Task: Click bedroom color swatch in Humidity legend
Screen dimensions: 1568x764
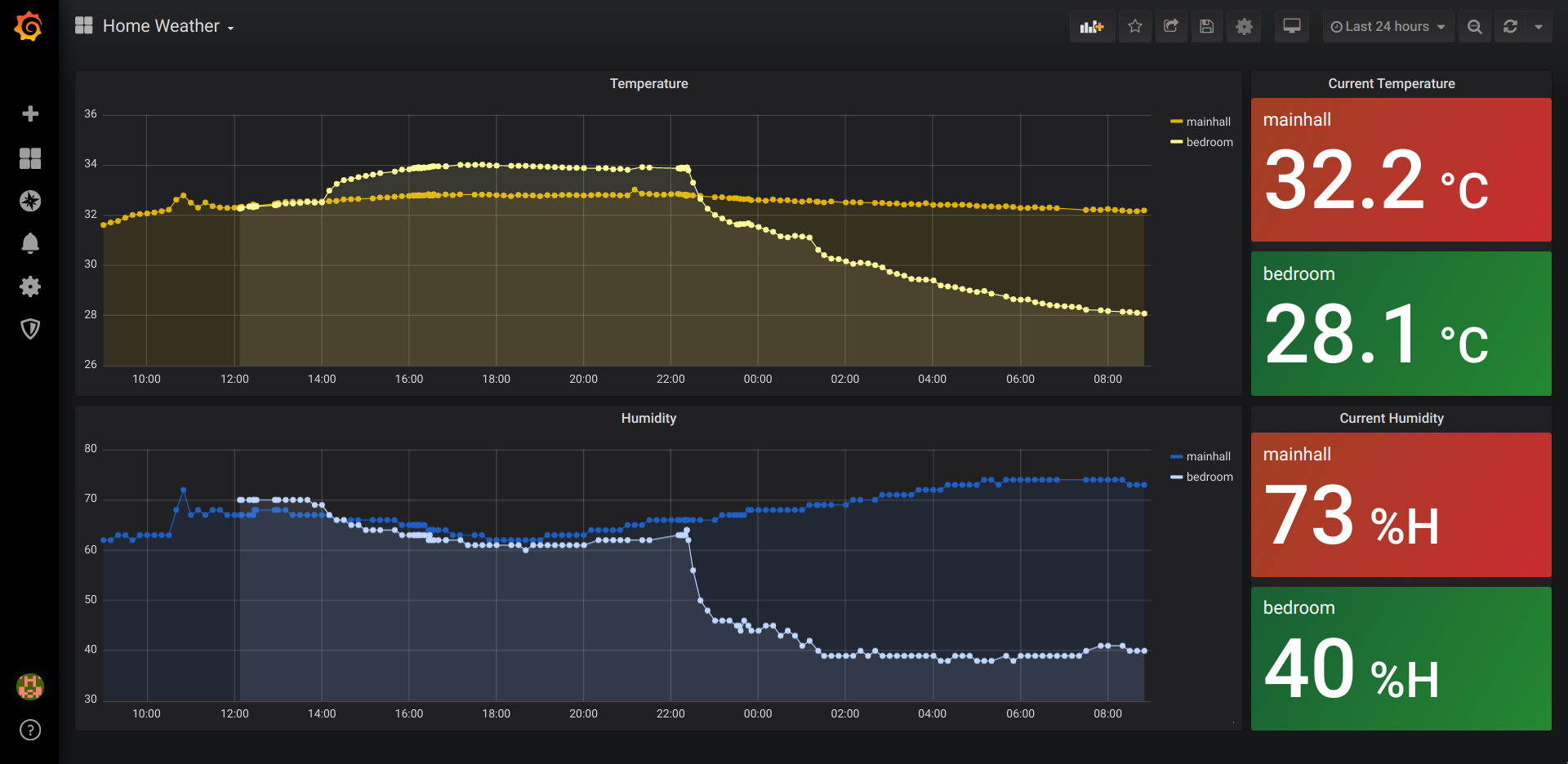Action: (x=1176, y=477)
